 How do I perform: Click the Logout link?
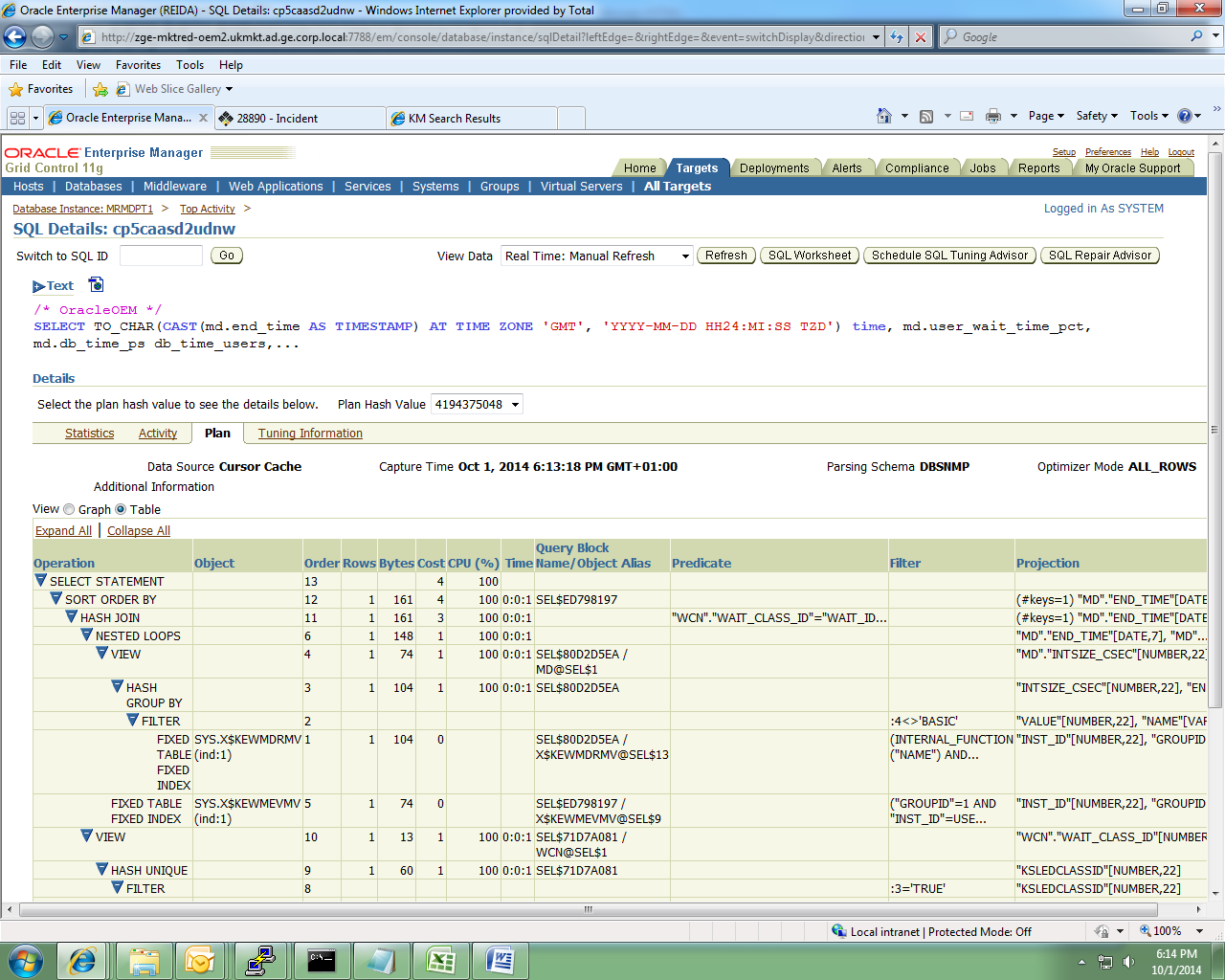coord(1181,152)
